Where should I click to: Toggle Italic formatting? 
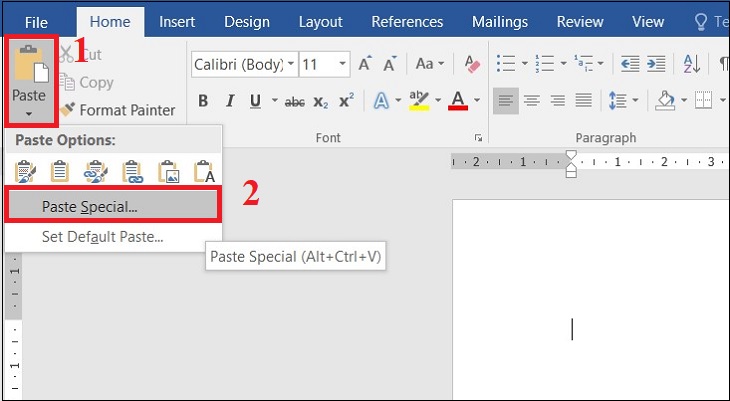pos(229,101)
